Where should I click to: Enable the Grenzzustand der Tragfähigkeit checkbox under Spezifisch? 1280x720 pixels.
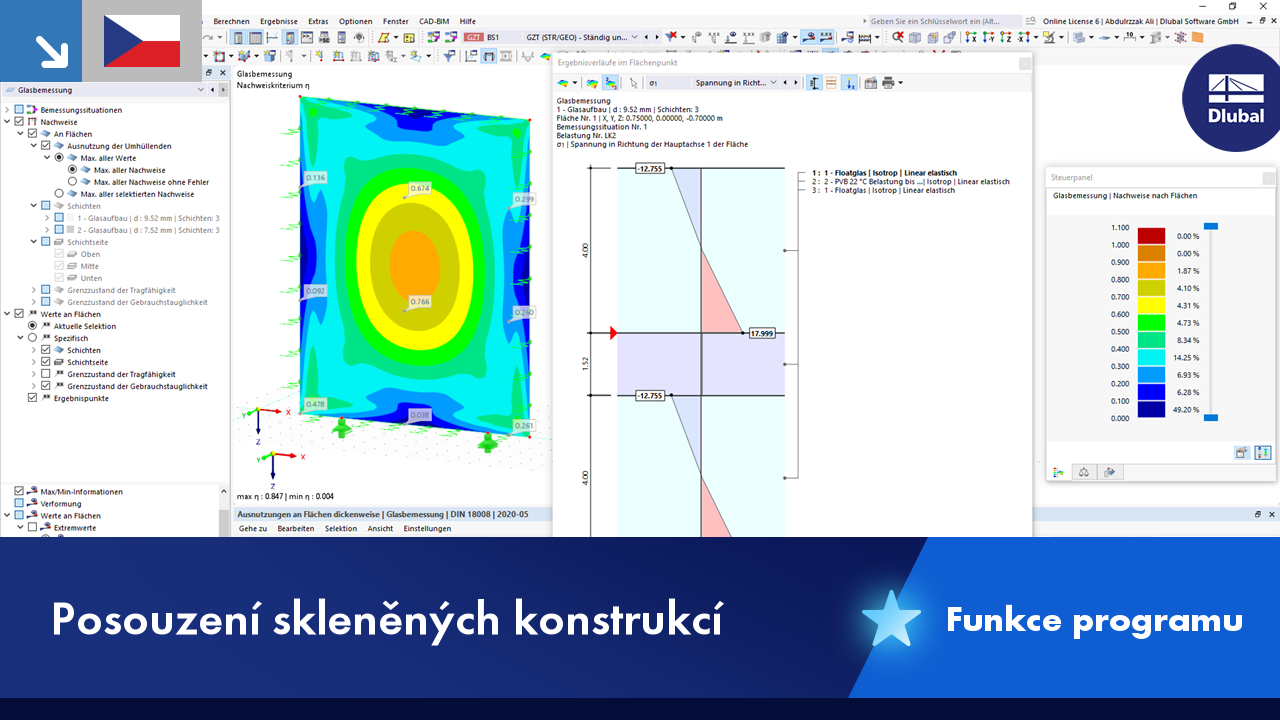45,374
